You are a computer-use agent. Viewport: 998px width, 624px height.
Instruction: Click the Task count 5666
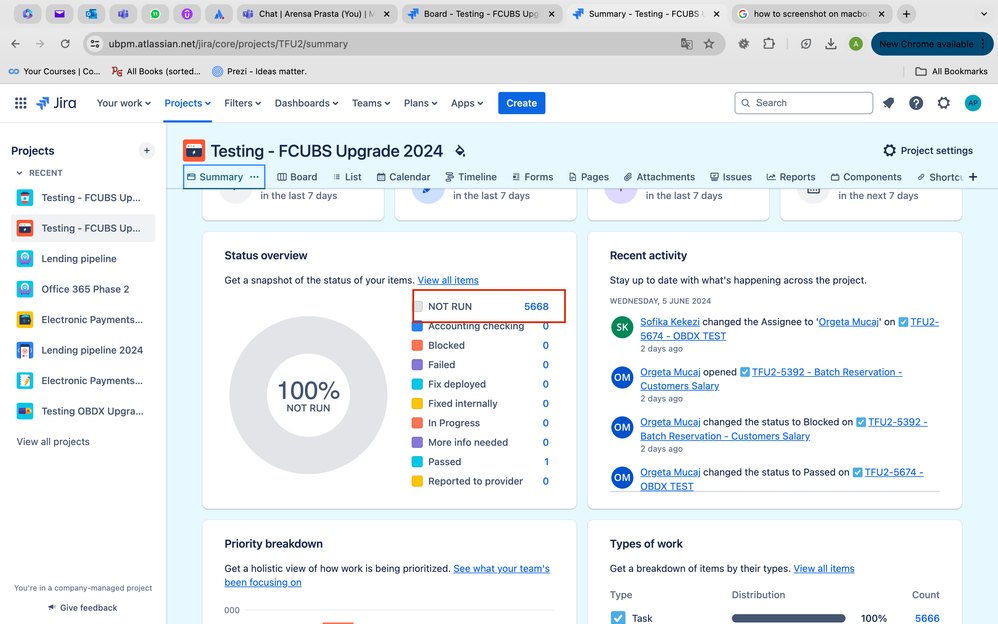(x=927, y=618)
